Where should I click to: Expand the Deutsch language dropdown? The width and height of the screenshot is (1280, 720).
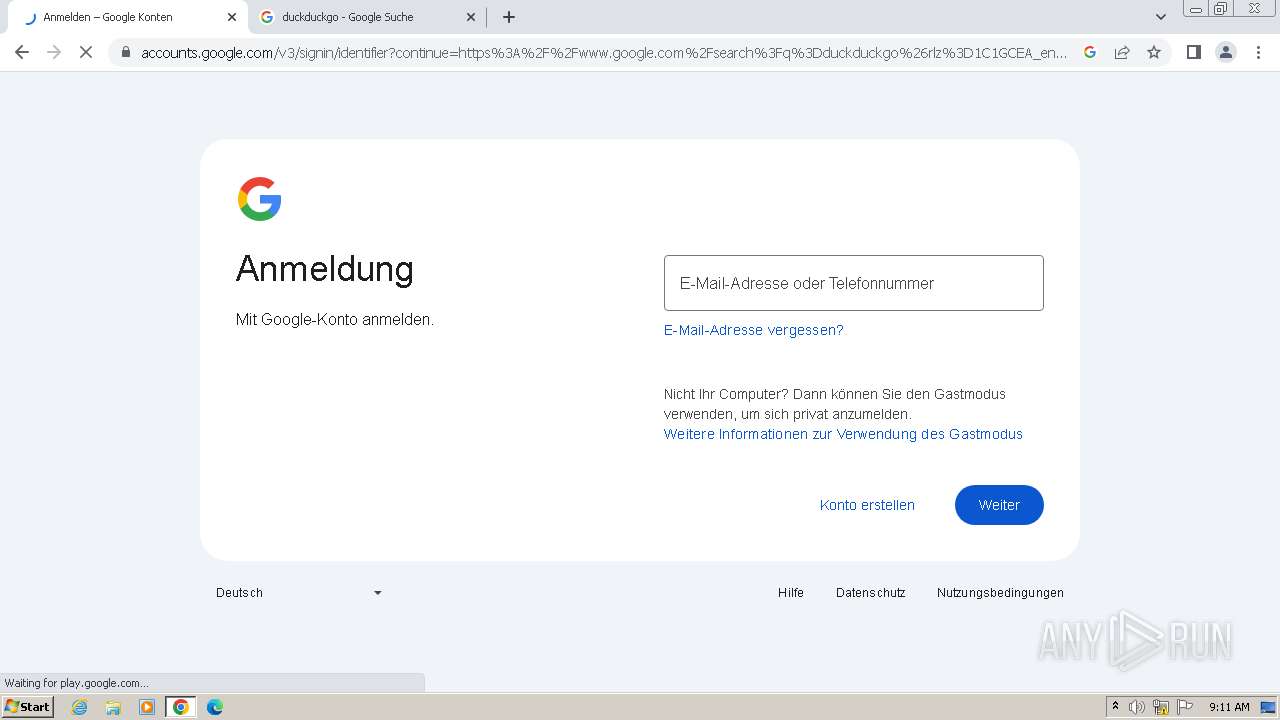pos(299,593)
